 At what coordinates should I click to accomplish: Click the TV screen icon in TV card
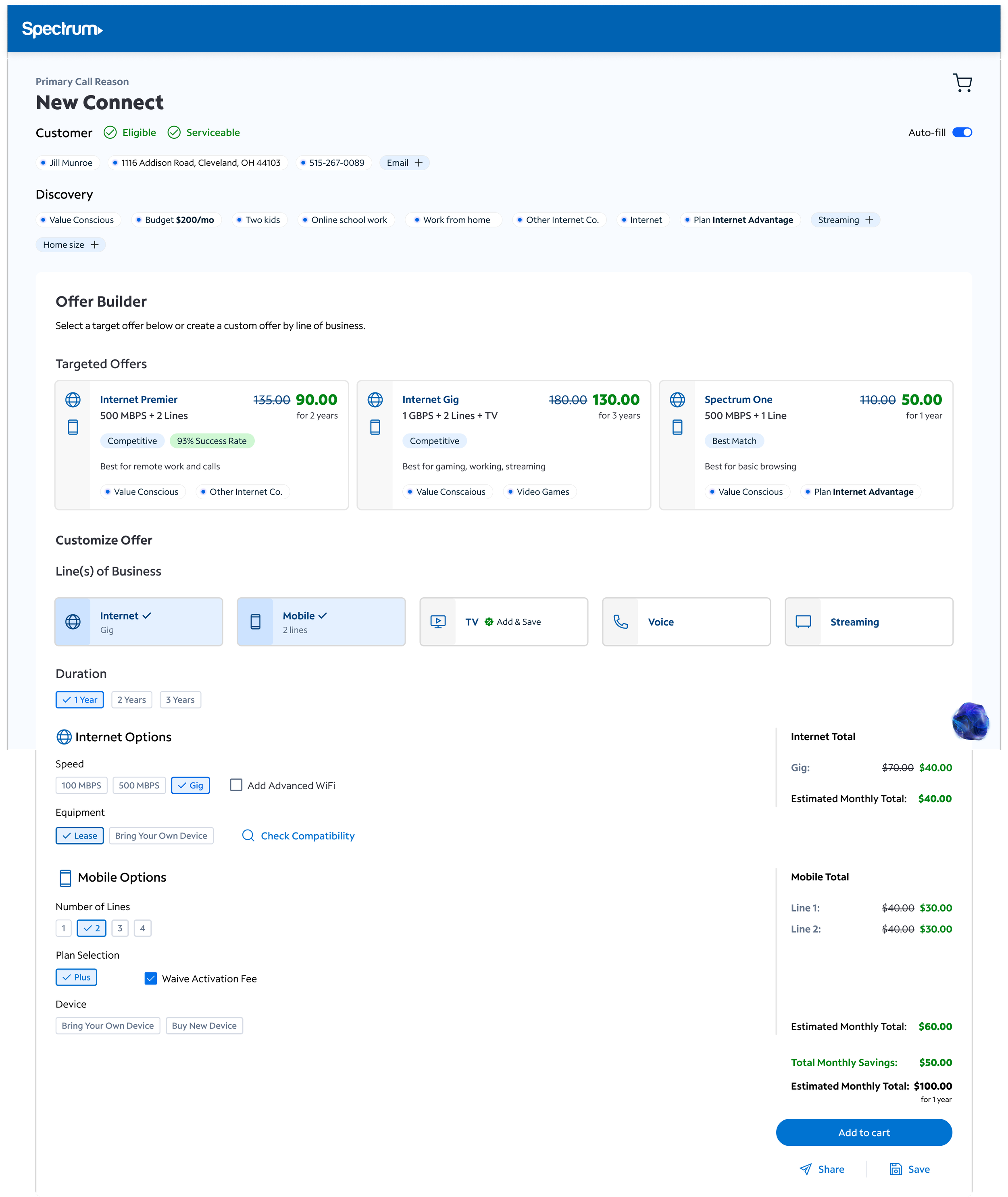[438, 621]
